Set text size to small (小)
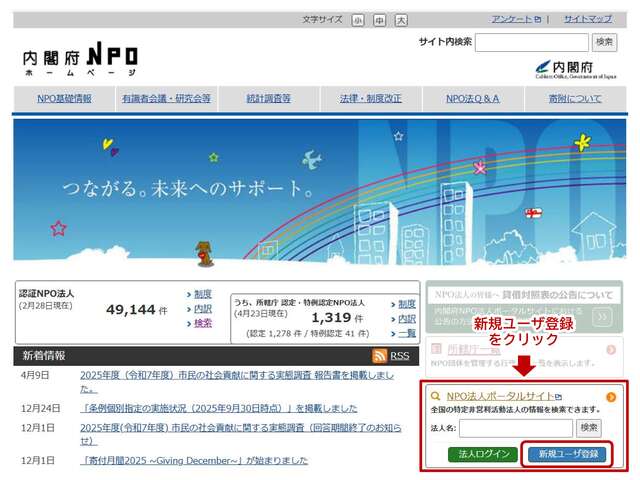This screenshot has height=480, width=640. [358, 20]
